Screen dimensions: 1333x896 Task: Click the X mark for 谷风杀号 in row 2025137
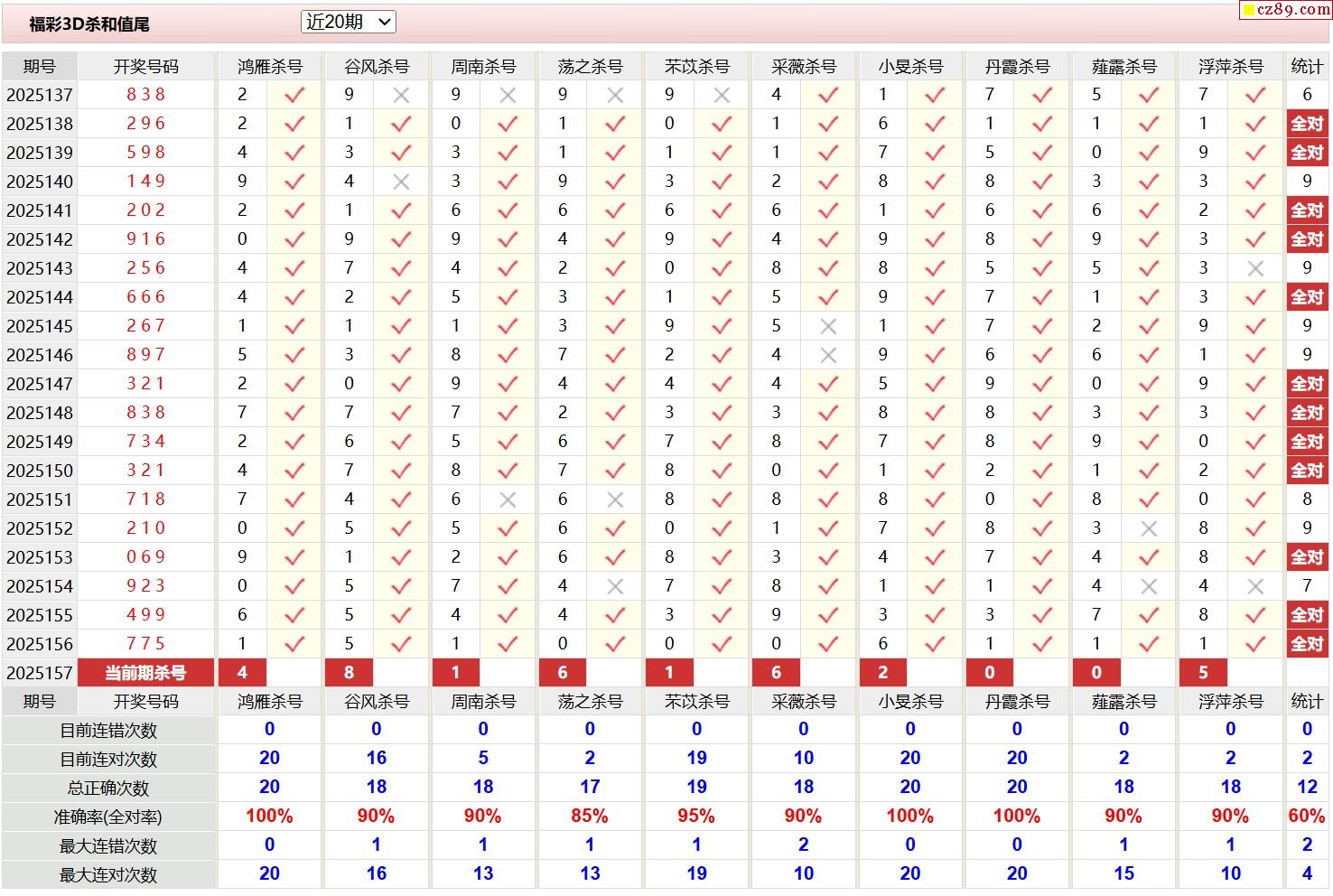pos(401,94)
